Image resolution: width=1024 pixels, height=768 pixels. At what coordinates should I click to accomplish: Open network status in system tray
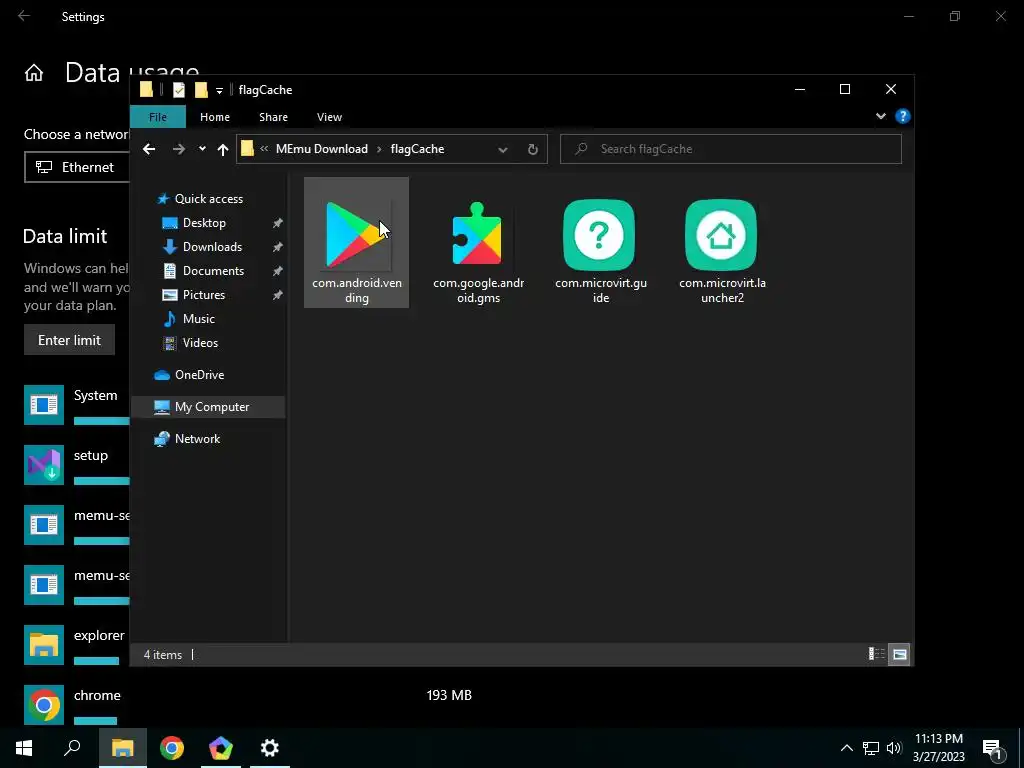871,748
